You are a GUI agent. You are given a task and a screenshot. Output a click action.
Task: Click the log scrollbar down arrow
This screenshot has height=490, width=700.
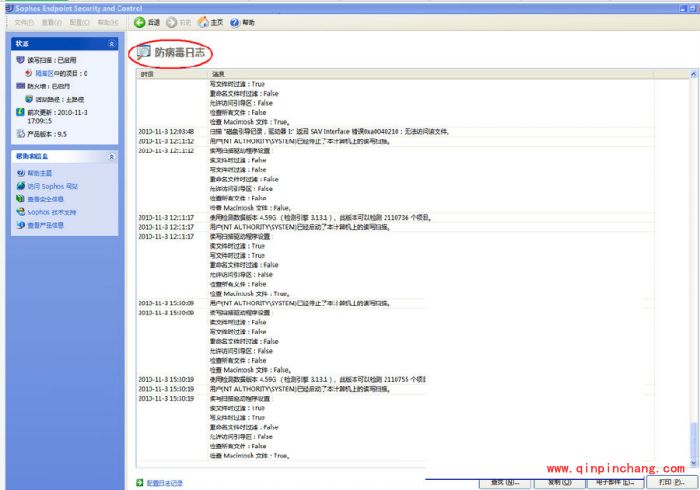(693, 464)
